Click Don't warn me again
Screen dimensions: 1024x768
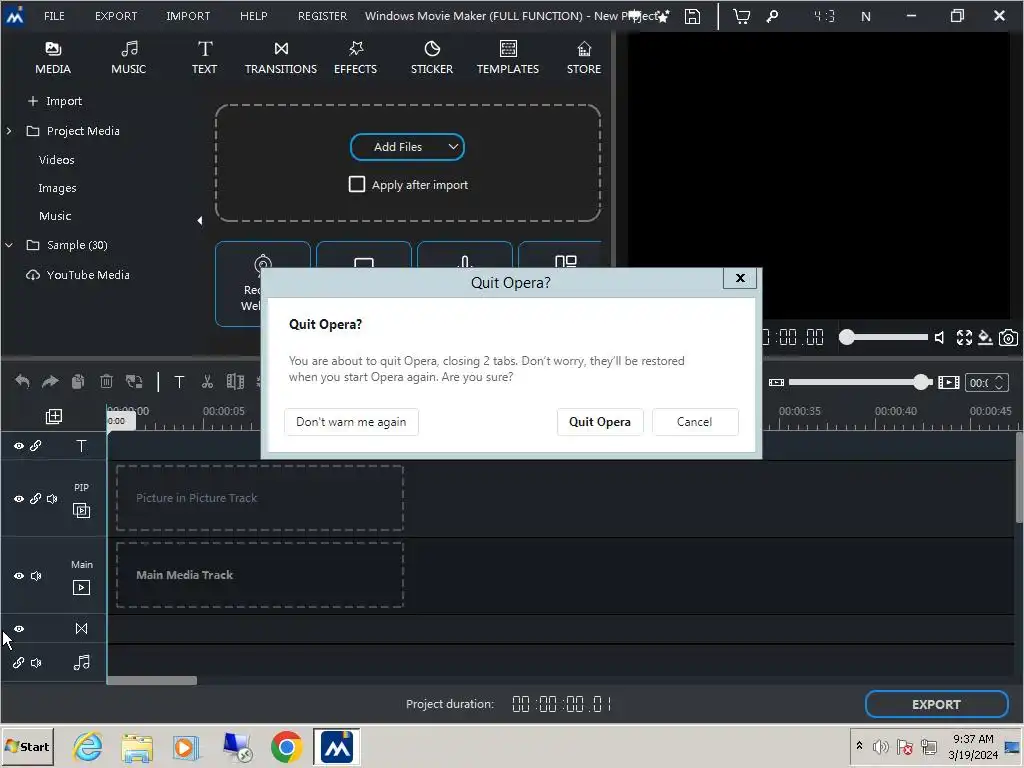pyautogui.click(x=351, y=422)
